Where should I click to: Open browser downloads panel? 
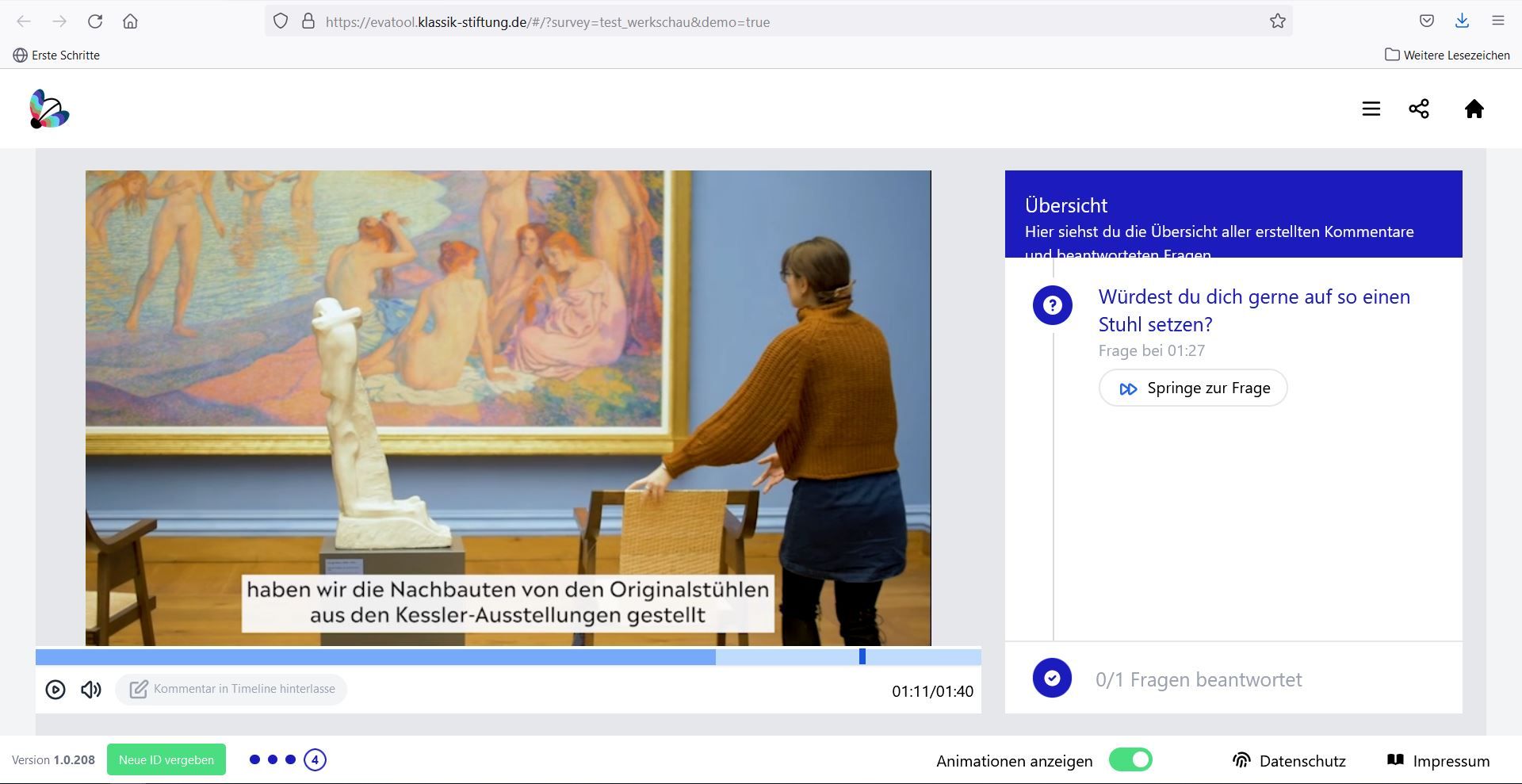1463,21
